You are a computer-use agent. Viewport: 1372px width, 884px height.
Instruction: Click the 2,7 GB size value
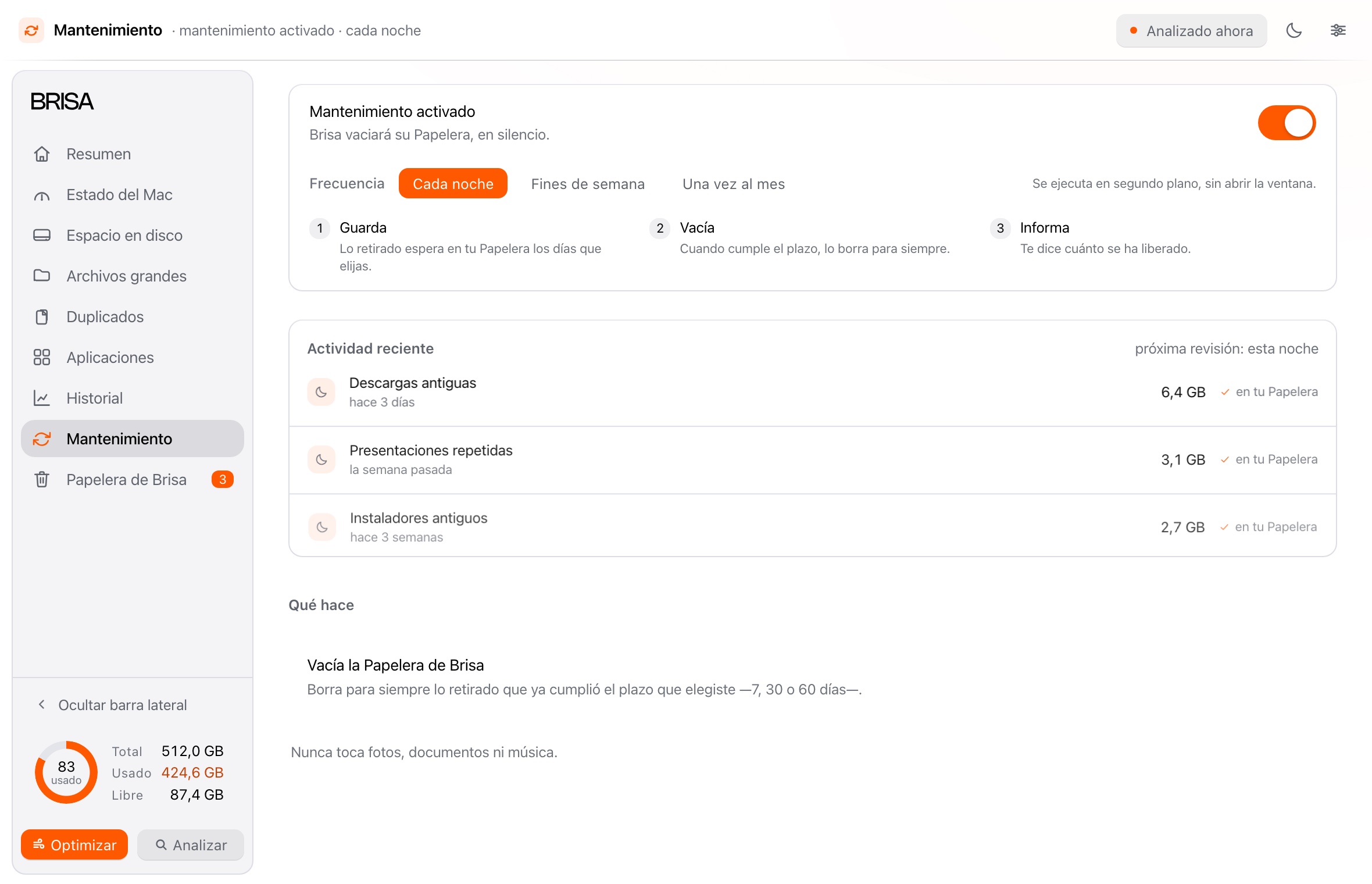[x=1182, y=527]
